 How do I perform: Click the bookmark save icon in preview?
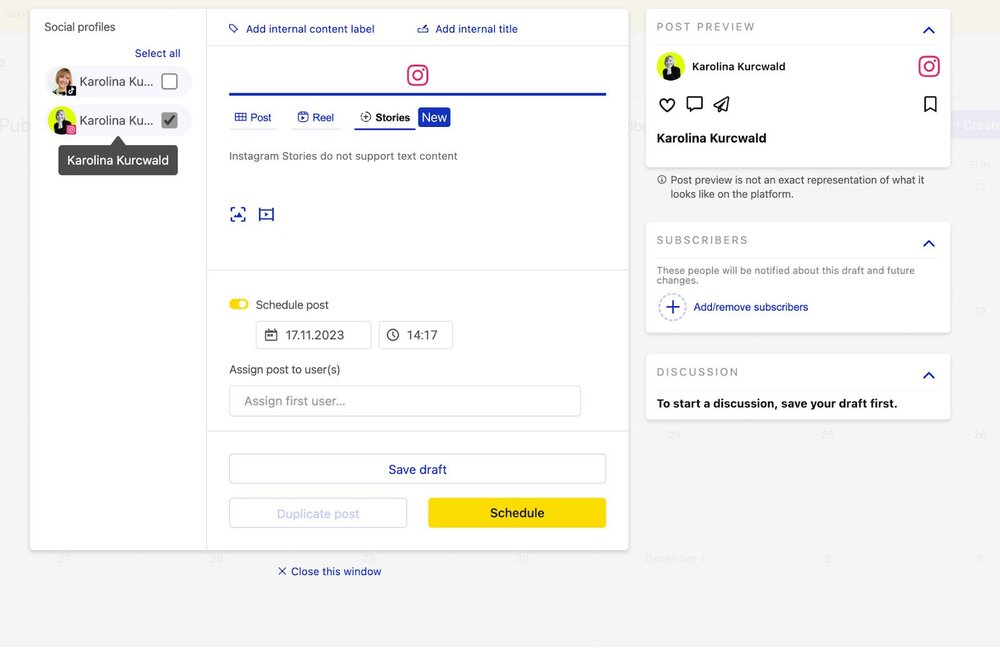(930, 104)
